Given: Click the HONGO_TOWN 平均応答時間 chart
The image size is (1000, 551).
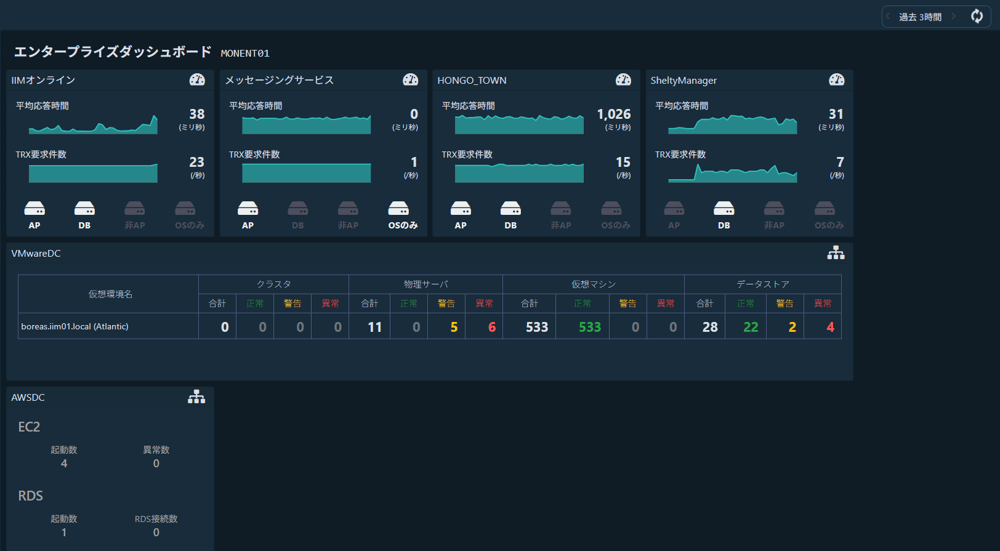Looking at the screenshot, I should [x=519, y=124].
